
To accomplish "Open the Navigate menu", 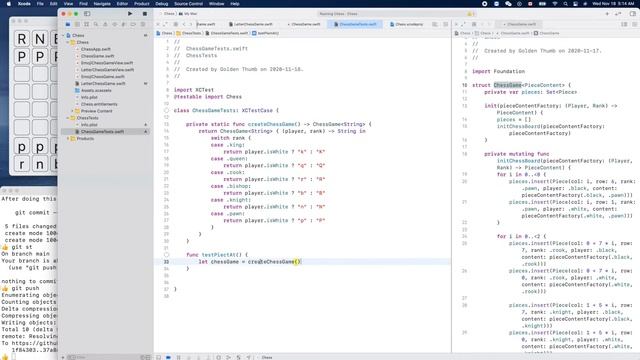I will 102,4.
